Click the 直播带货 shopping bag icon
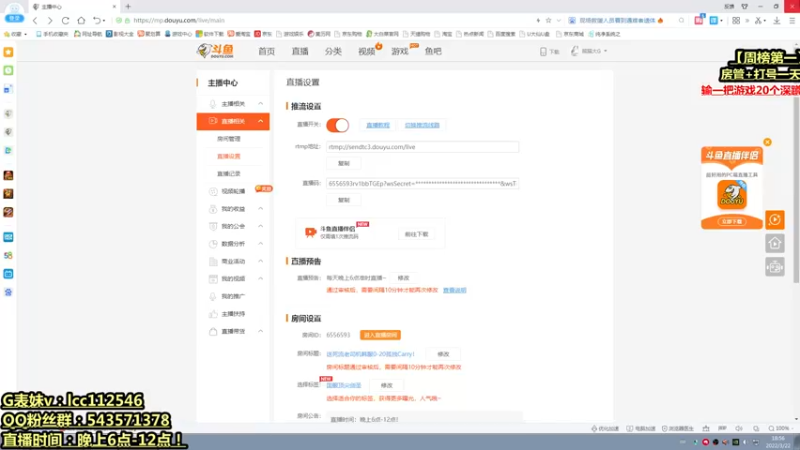 click(213, 332)
